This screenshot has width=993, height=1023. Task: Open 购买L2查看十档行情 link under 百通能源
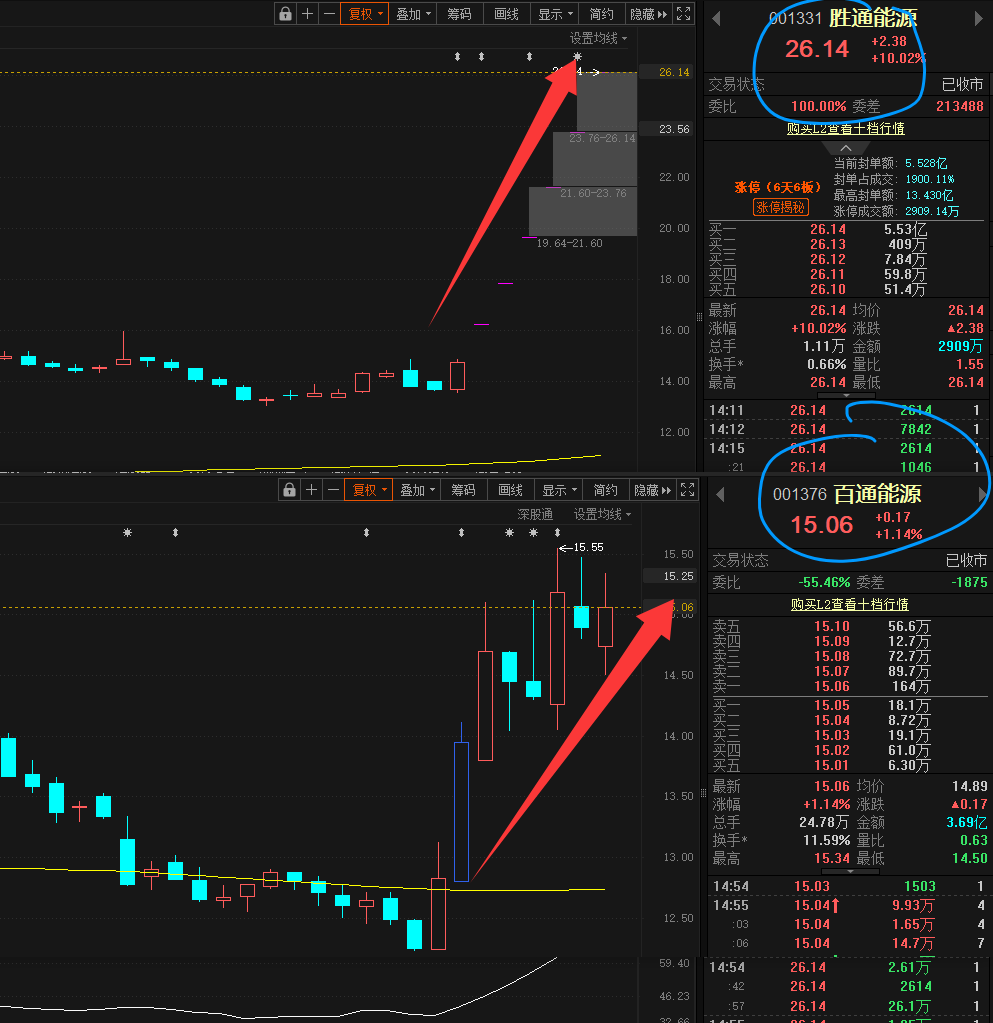point(849,605)
